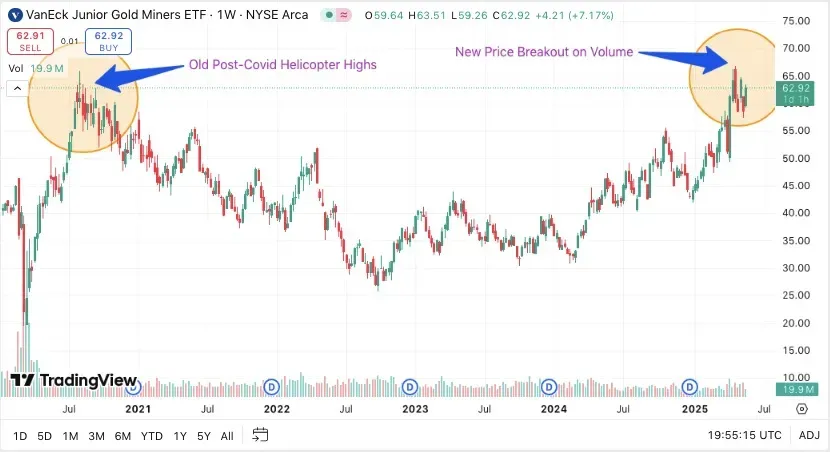Click the 19.9 M volume axis label
This screenshot has width=830, height=452.
point(796,390)
